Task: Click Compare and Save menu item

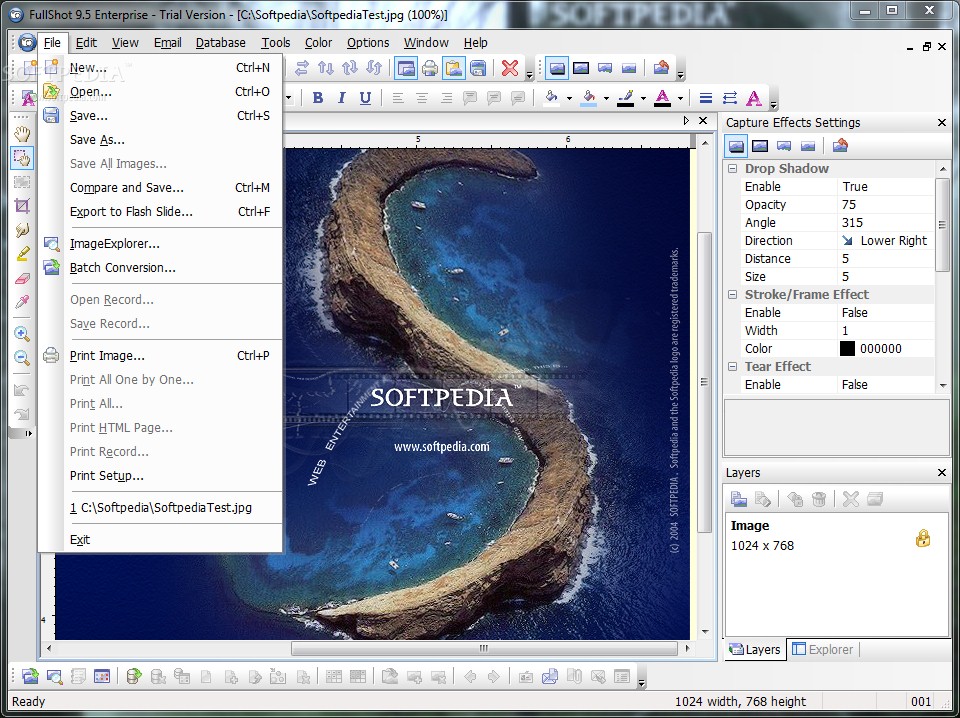Action: click(159, 188)
